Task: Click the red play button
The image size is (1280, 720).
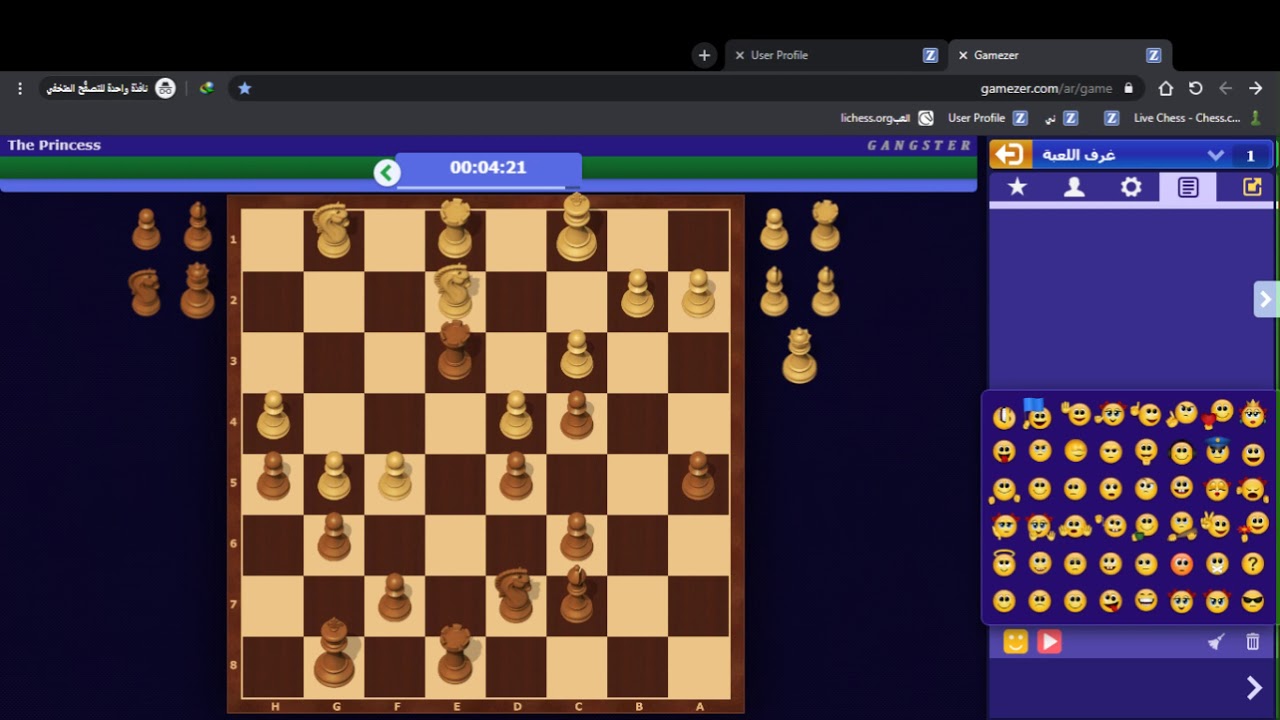Action: [1049, 642]
